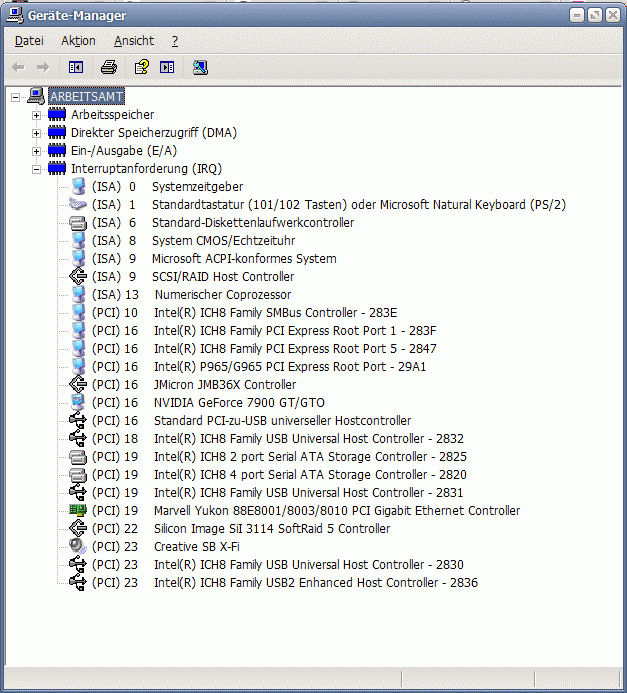Screen dimensions: 627x693
Task: Click the Ein-/Ausgabe chip icon
Action: click(x=57, y=151)
